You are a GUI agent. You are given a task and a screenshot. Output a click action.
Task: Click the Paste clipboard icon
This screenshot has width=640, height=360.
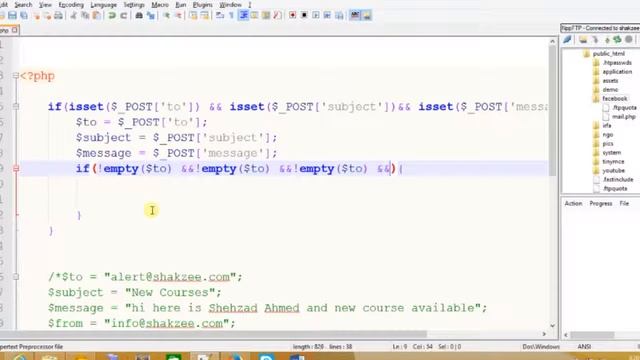point(97,16)
